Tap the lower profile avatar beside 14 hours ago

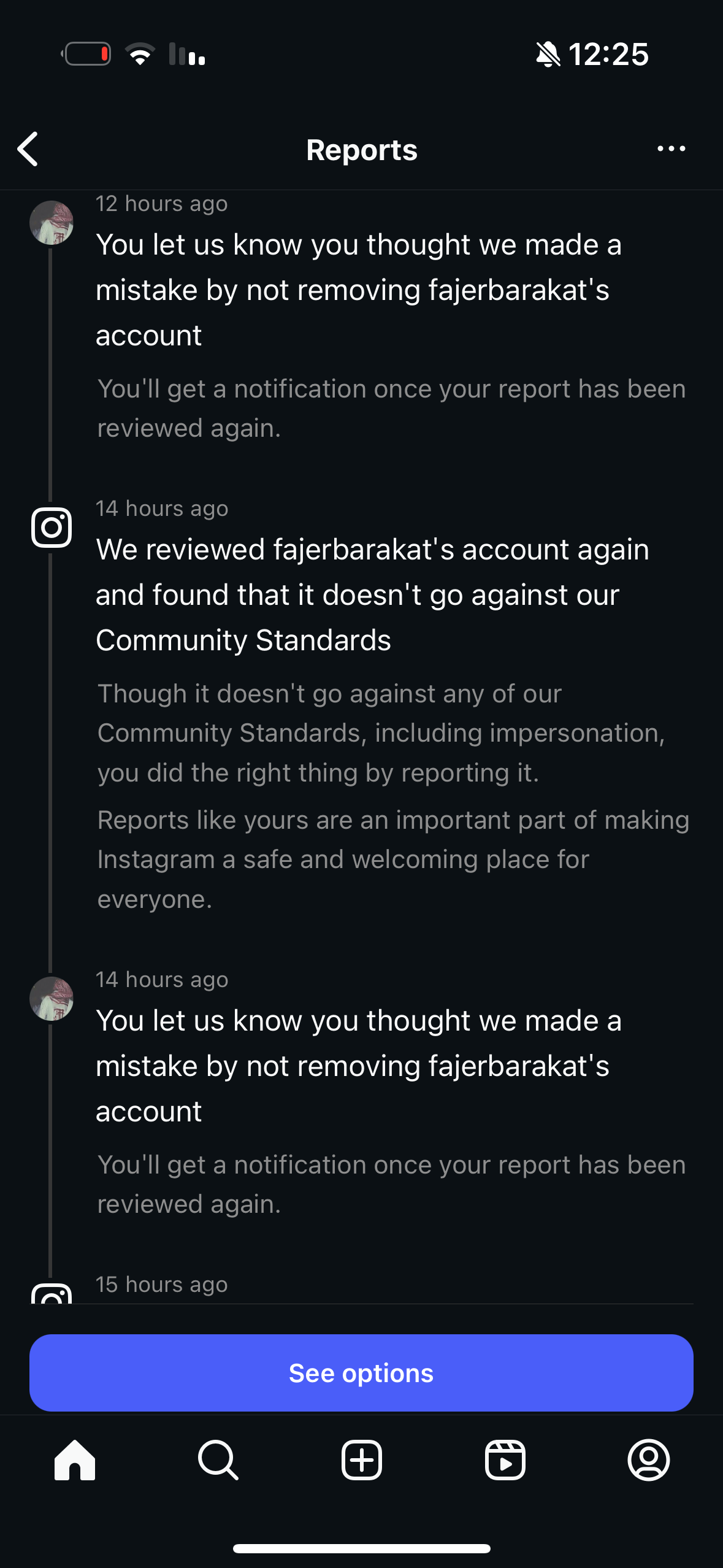click(x=52, y=999)
